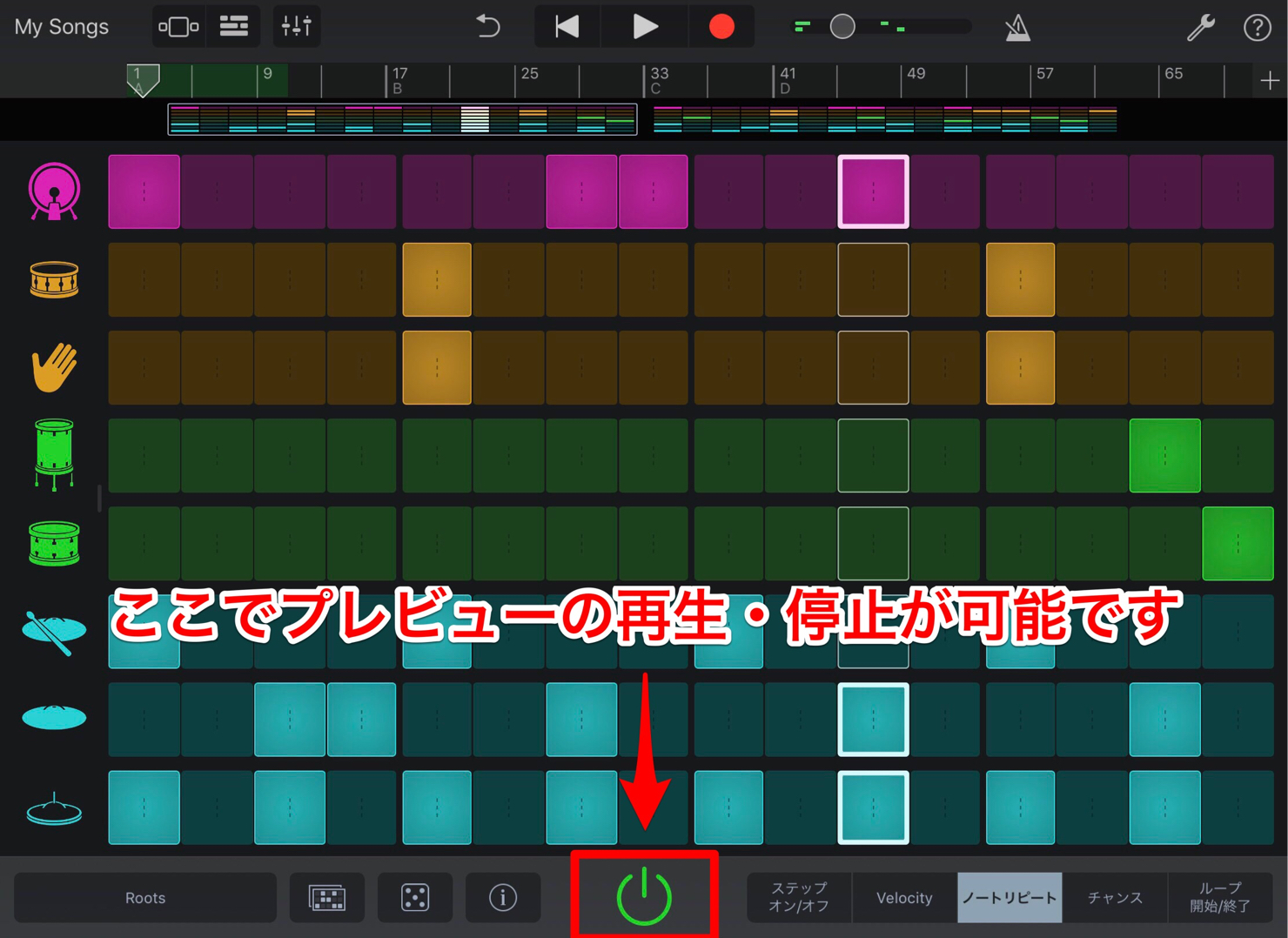Open help question mark icon
This screenshot has height=938, width=1288.
coord(1257,27)
